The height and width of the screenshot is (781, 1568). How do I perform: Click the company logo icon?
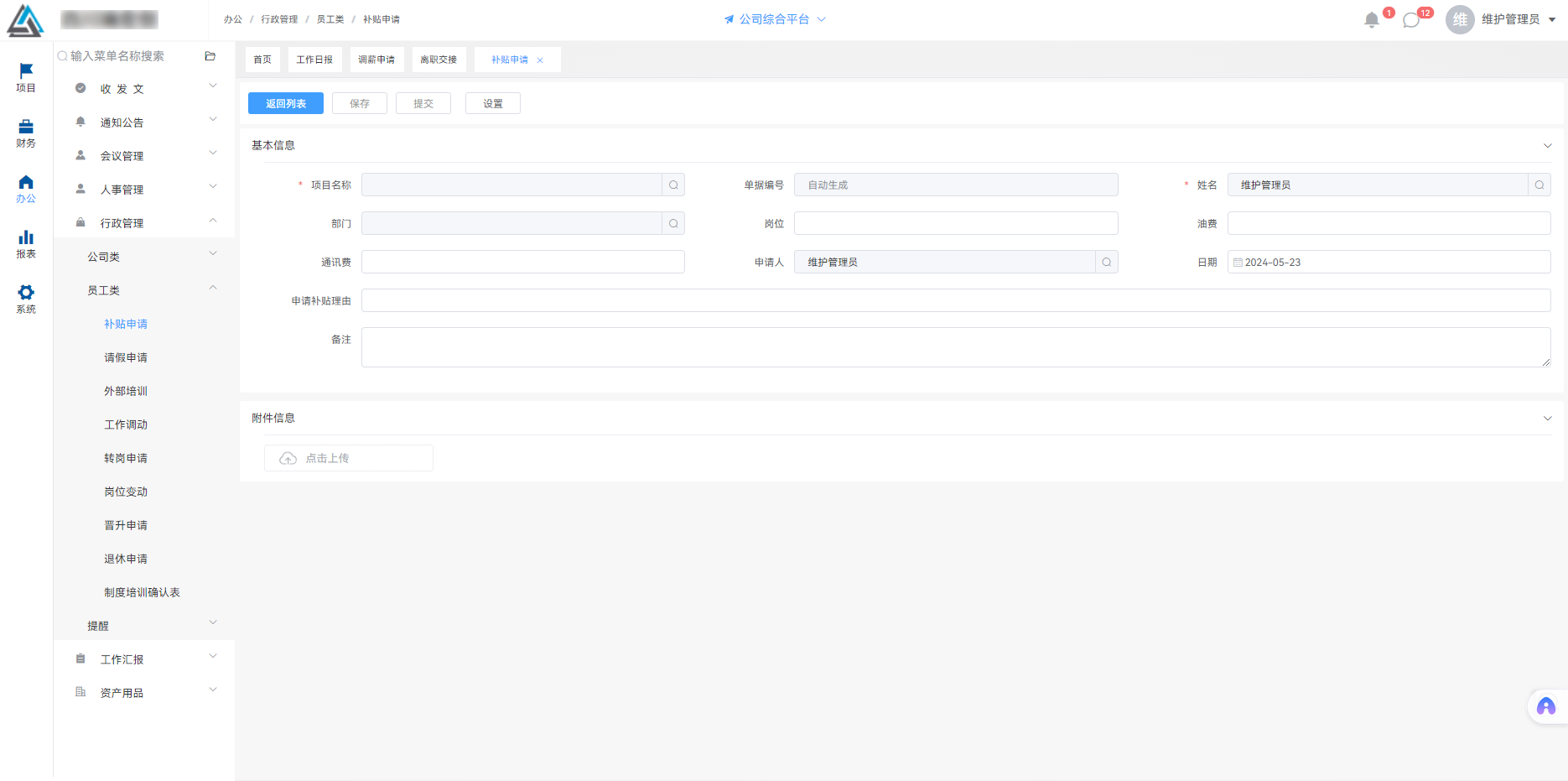pos(25,20)
